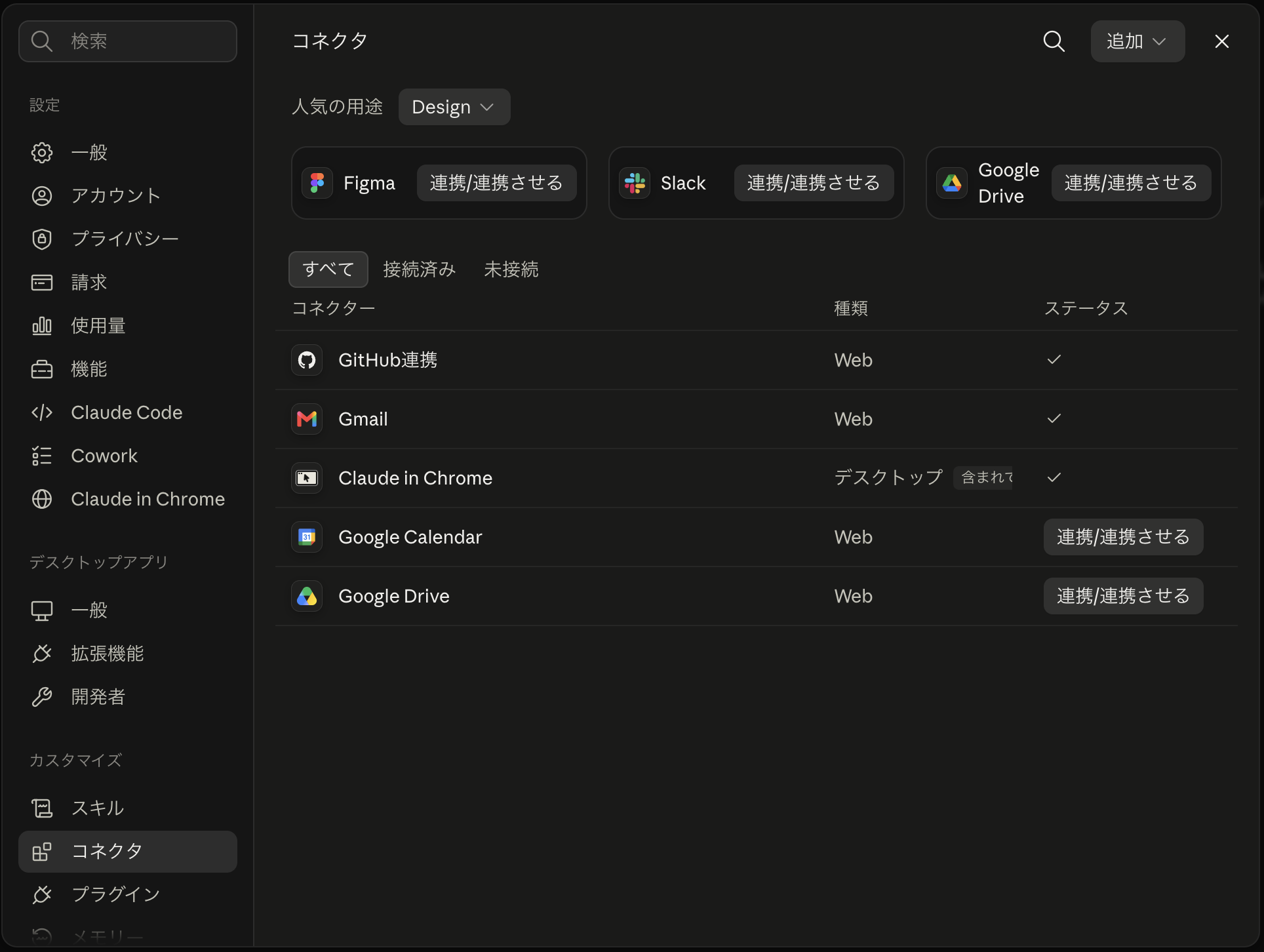Open アカウント settings in sidebar
The image size is (1264, 952).
click(128, 196)
